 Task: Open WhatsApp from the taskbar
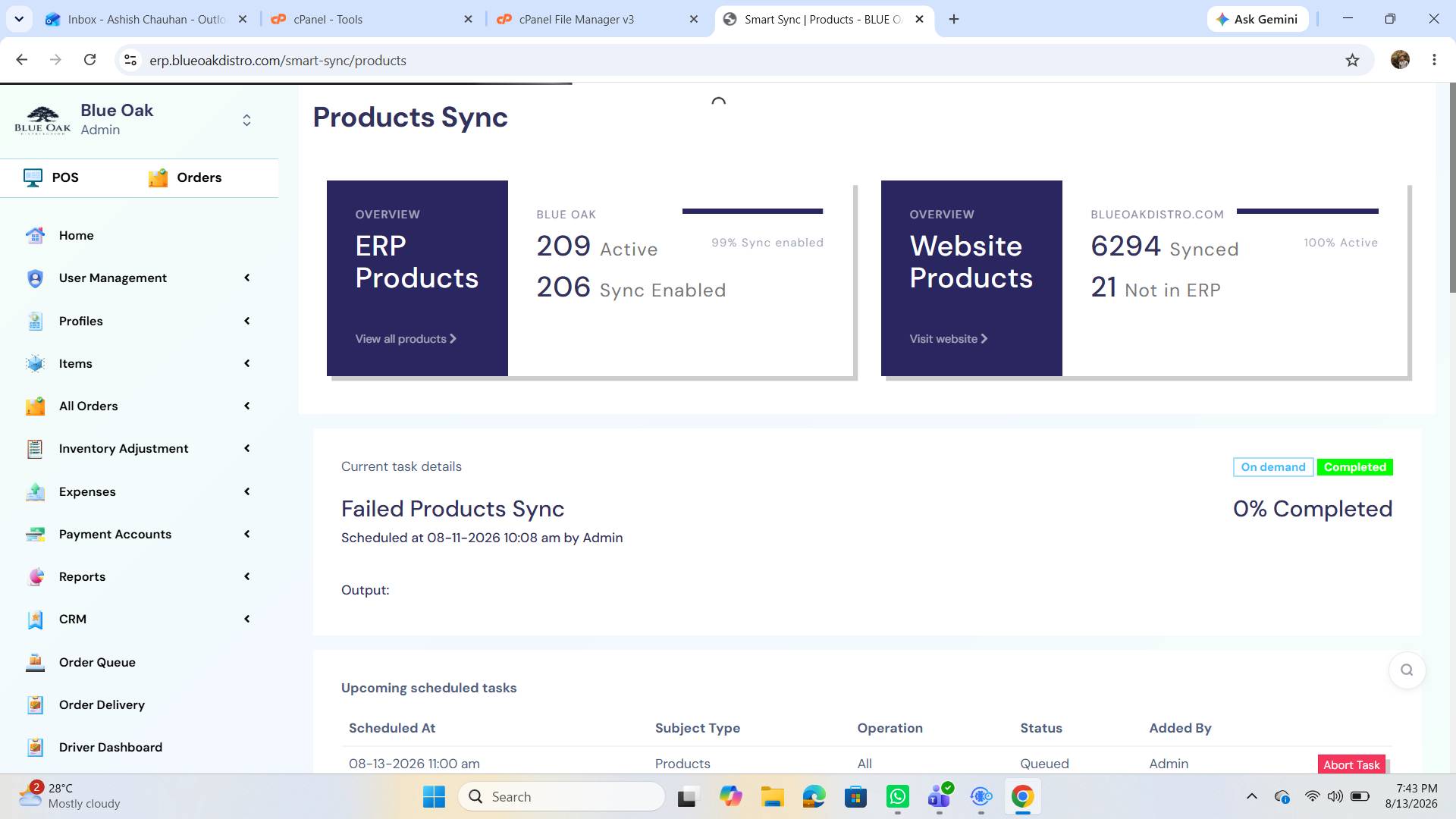pyautogui.click(x=897, y=796)
